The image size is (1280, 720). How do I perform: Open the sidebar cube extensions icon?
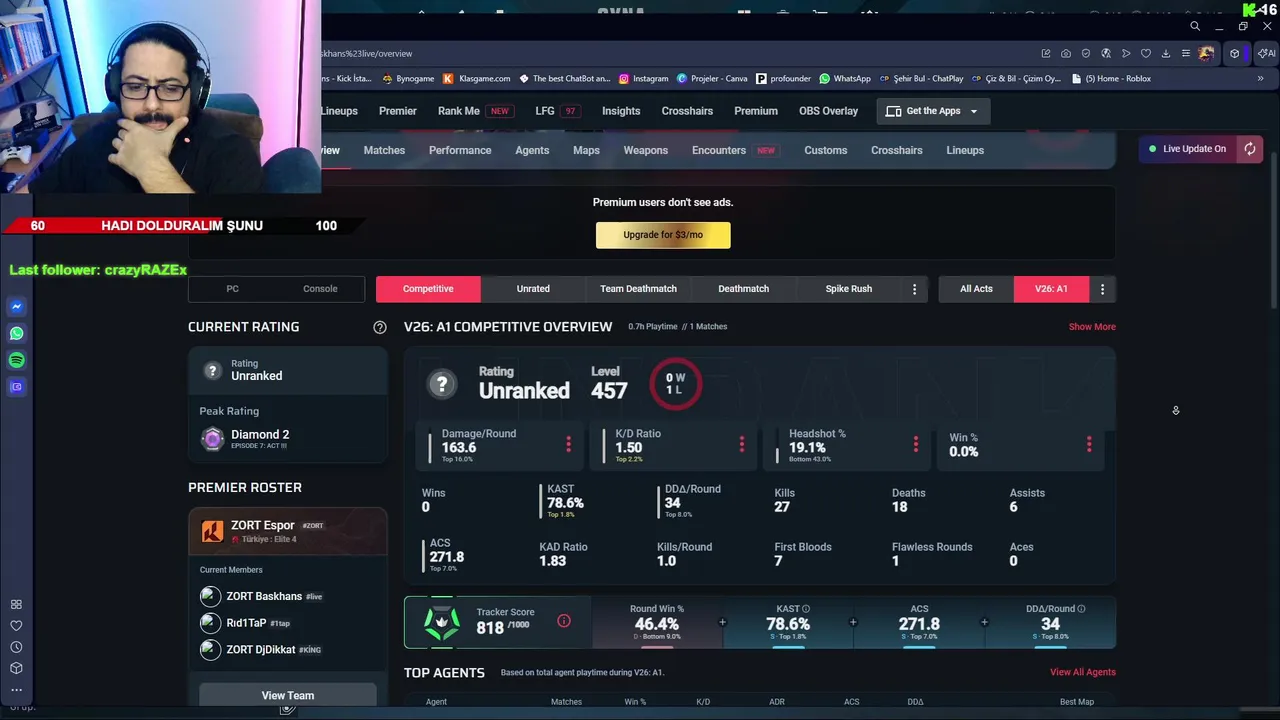coord(16,668)
